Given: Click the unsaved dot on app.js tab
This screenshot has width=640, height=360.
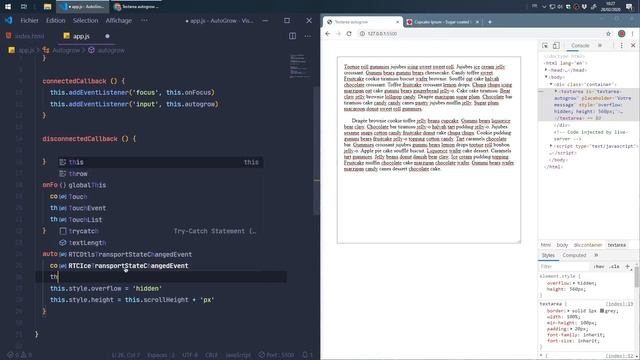Looking at the screenshot, I should pyautogui.click(x=107, y=36).
